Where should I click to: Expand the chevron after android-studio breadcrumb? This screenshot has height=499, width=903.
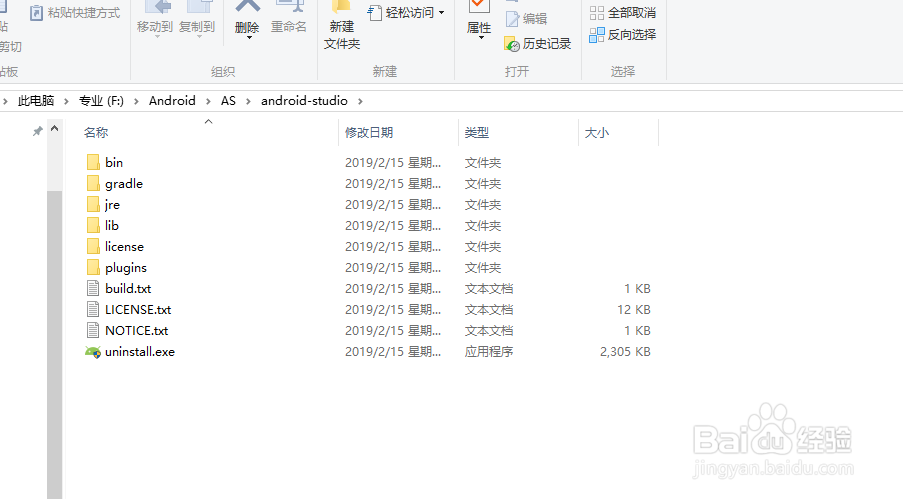[x=361, y=101]
